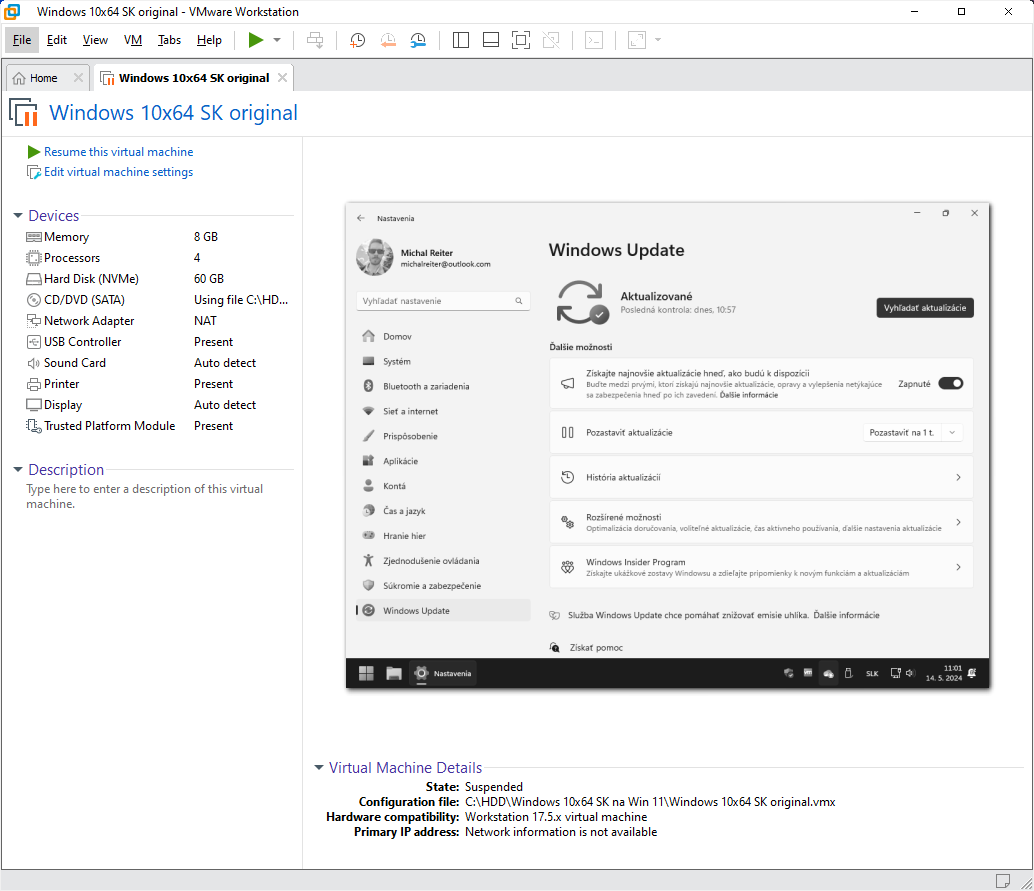Click the green Power On play button
Screen dimensions: 1034x891
[x=256, y=40]
